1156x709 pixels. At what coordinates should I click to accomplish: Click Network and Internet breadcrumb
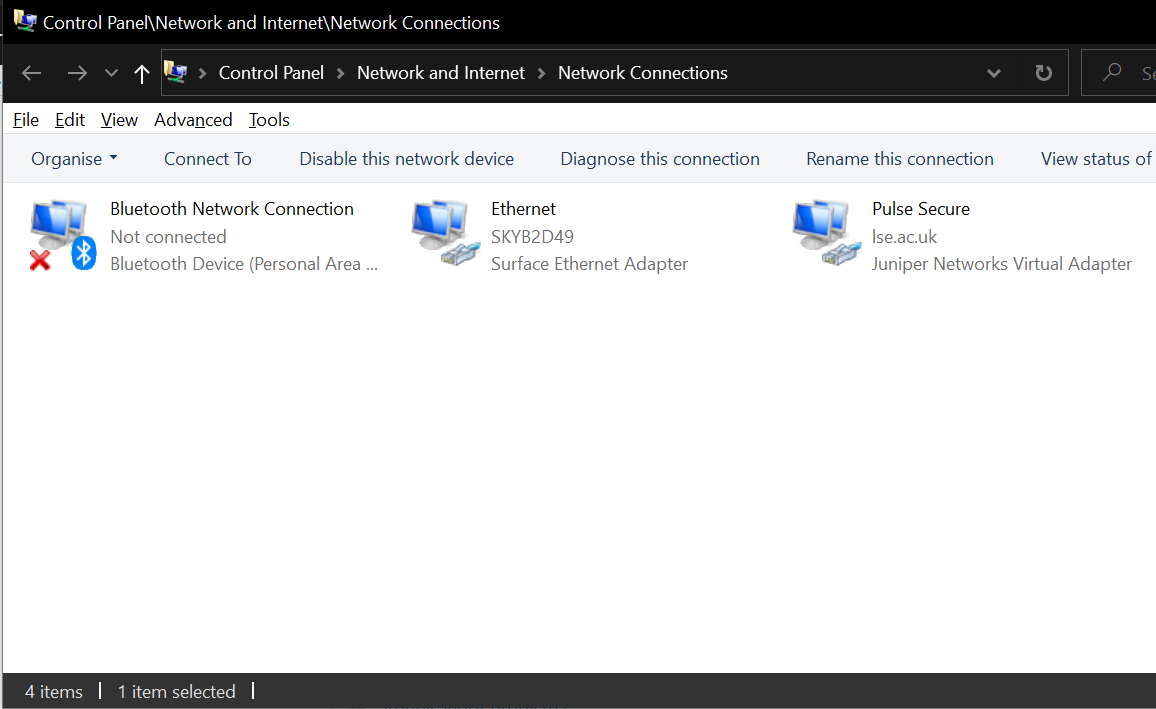click(441, 73)
